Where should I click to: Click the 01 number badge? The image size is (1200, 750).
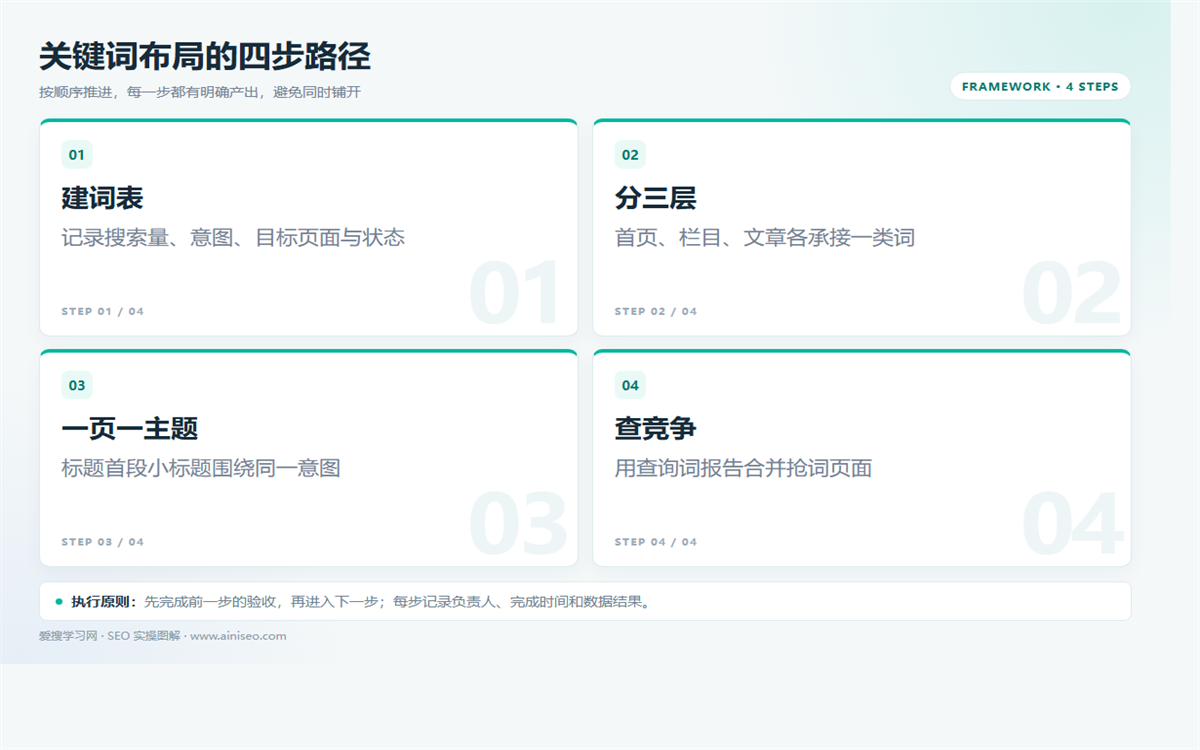click(77, 155)
